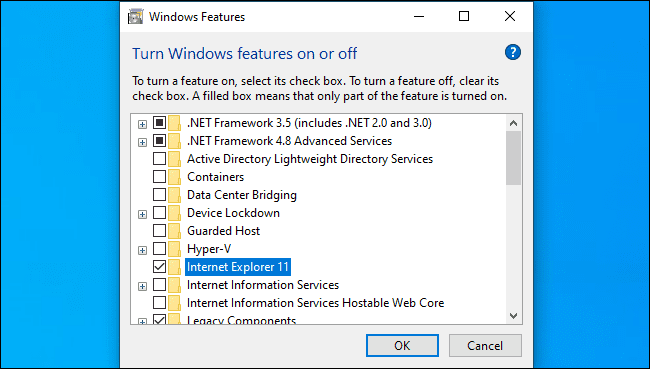
Task: Click the folder icon beside Guarded Host
Action: tap(175, 231)
